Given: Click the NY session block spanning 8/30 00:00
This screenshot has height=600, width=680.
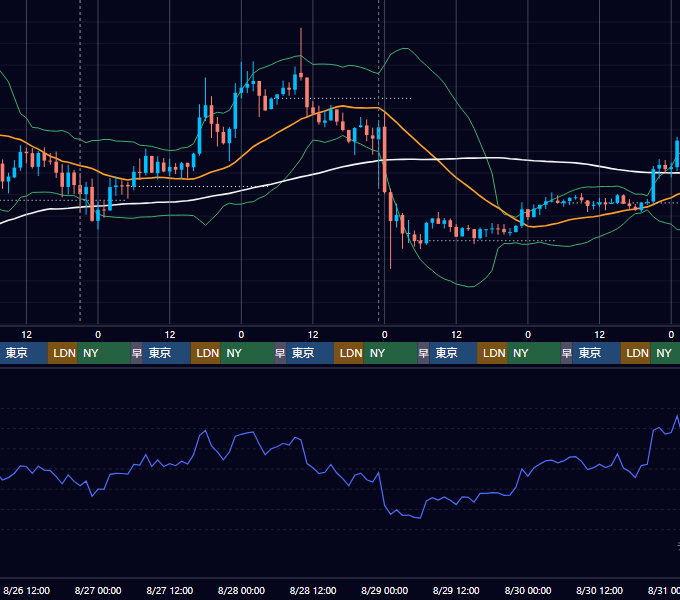Looking at the screenshot, I should tap(534, 353).
